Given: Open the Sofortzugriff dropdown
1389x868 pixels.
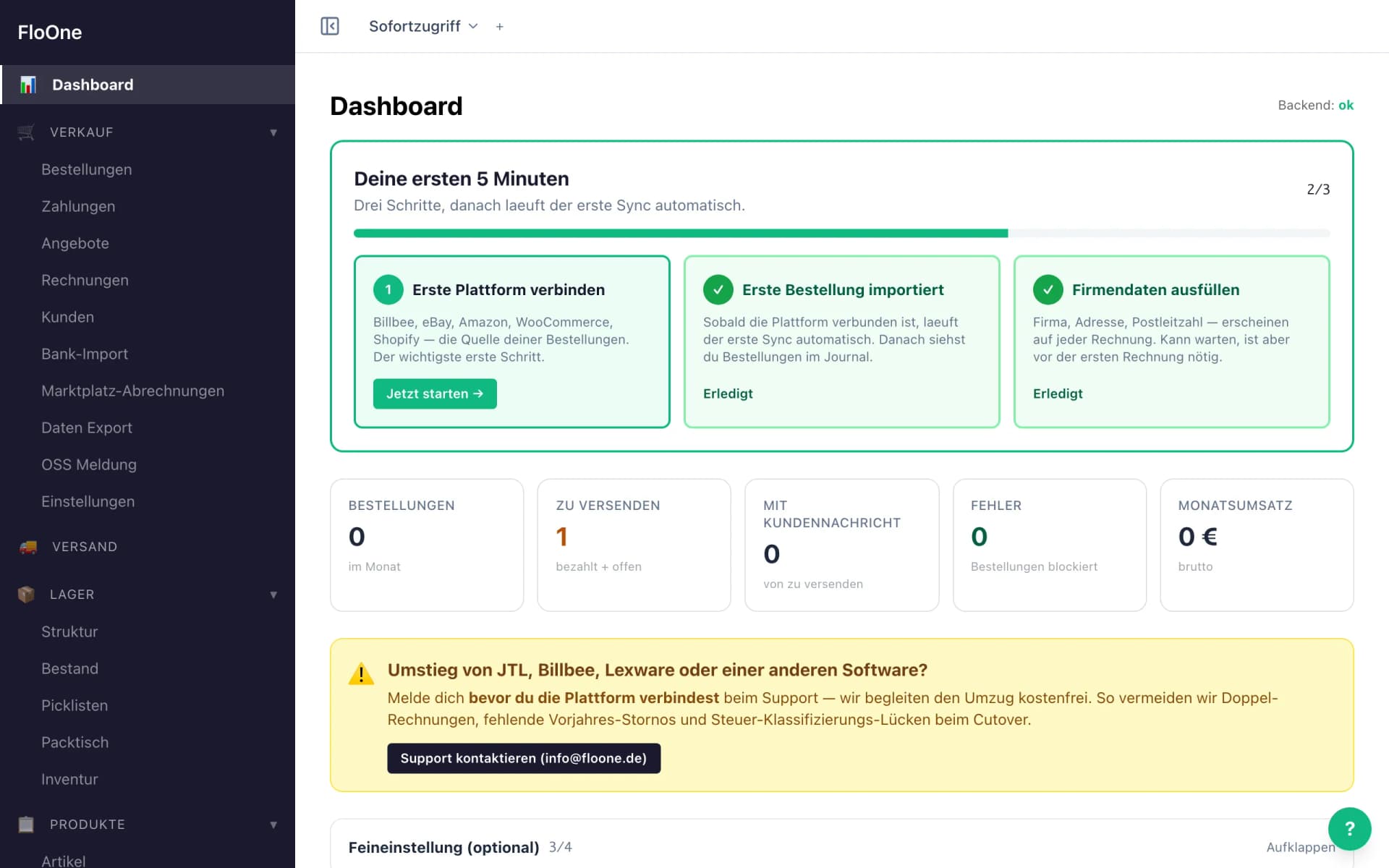Looking at the screenshot, I should [423, 26].
